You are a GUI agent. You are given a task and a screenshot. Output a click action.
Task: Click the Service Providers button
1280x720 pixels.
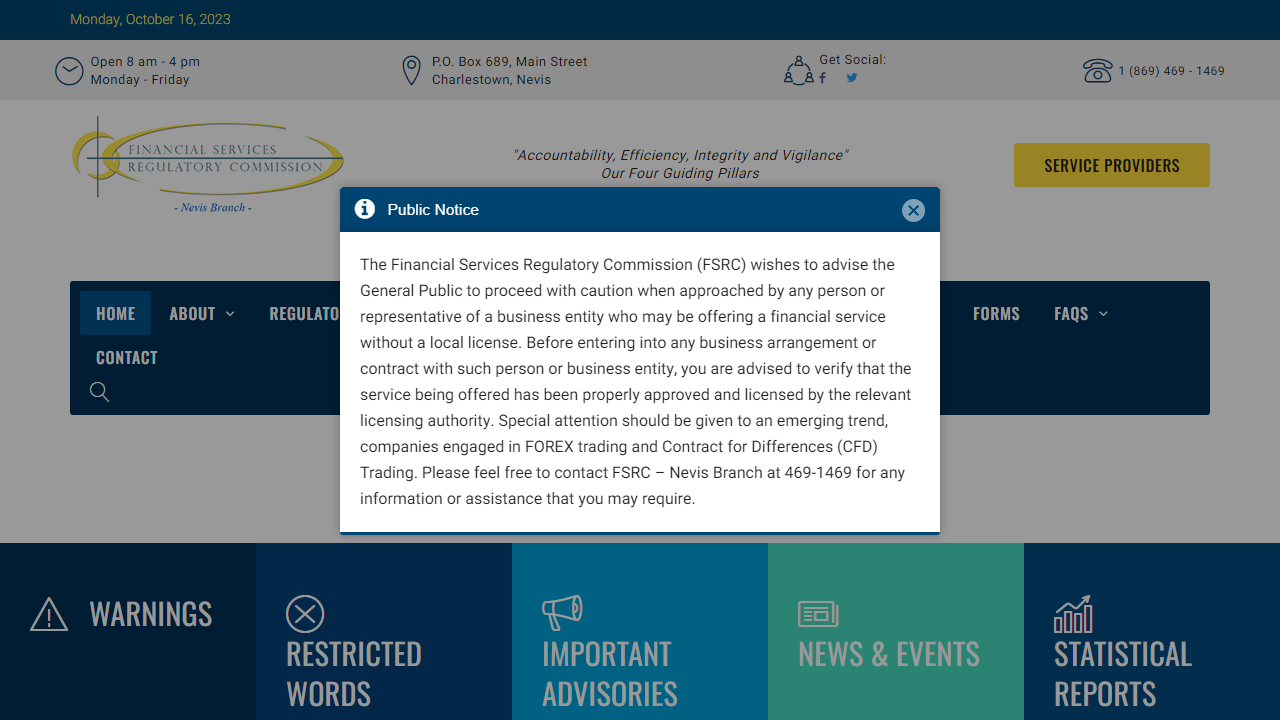1111,165
